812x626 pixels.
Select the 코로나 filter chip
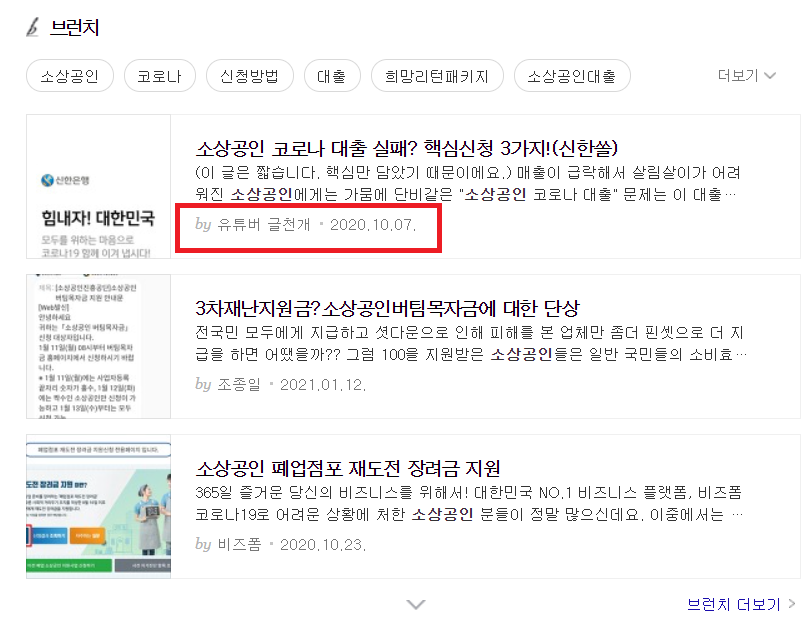[159, 74]
